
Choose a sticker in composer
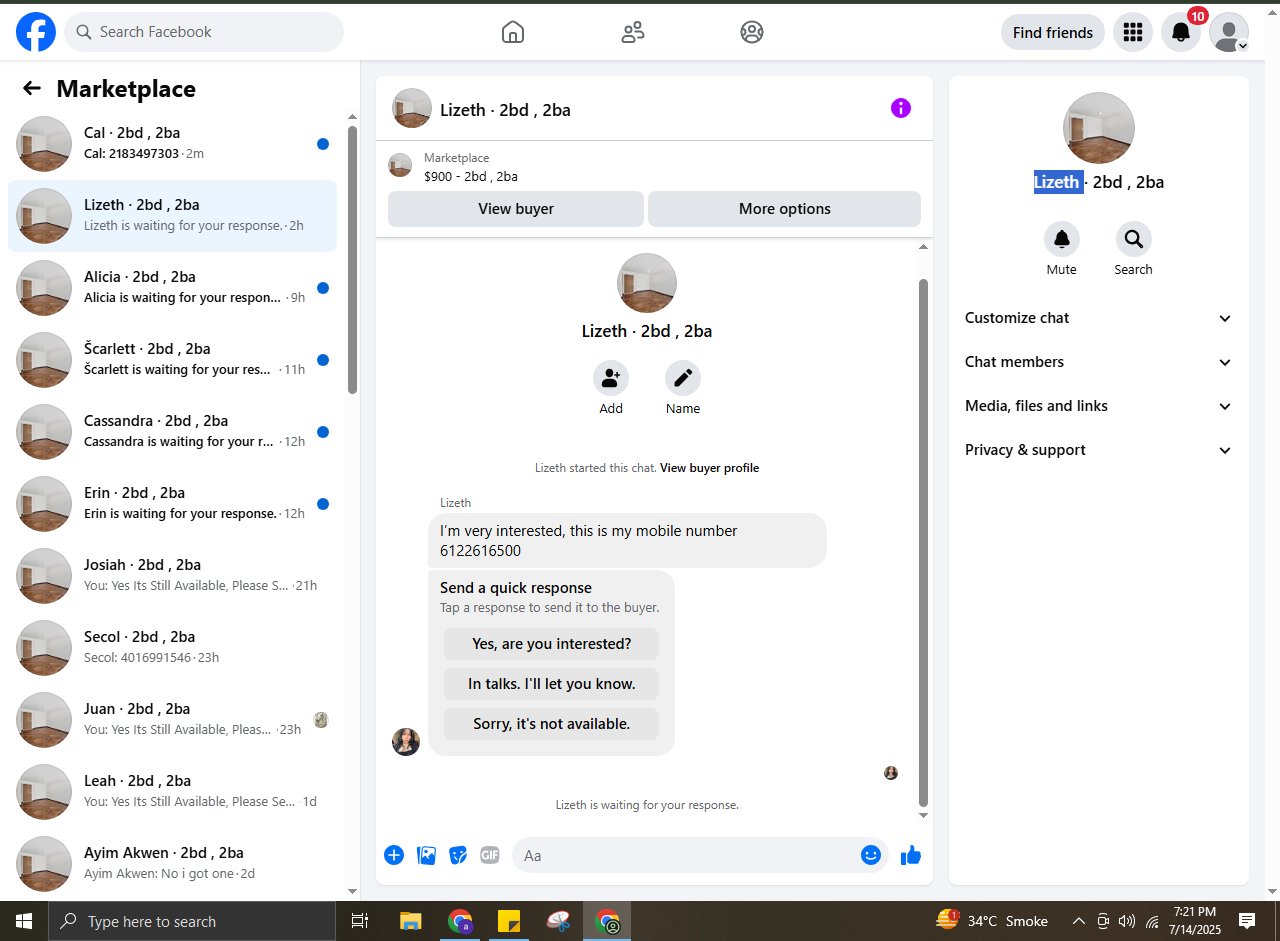tap(458, 855)
